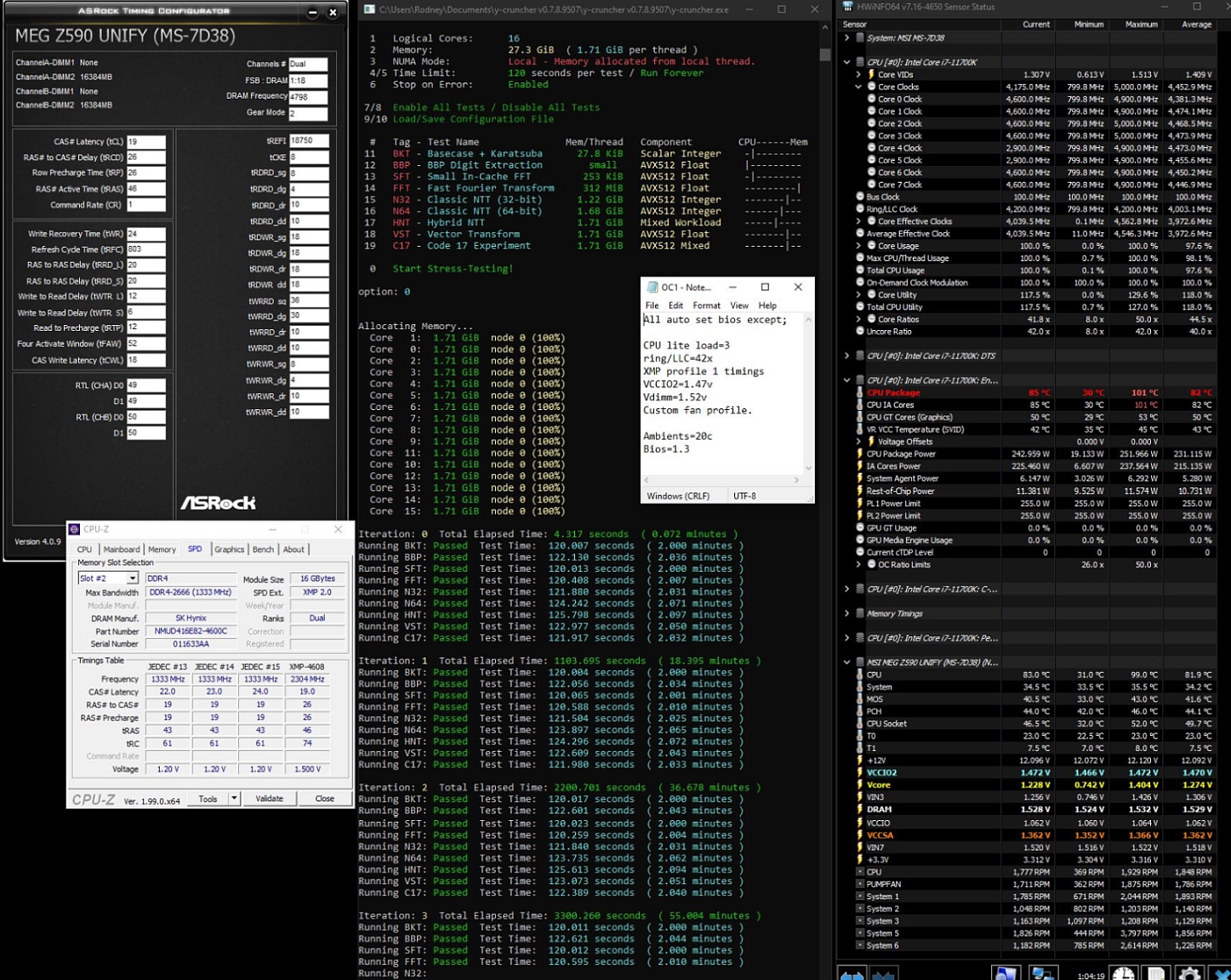Click the CAS# Latency (tCL) field
Image resolution: width=1231 pixels, height=980 pixels.
coord(145,142)
